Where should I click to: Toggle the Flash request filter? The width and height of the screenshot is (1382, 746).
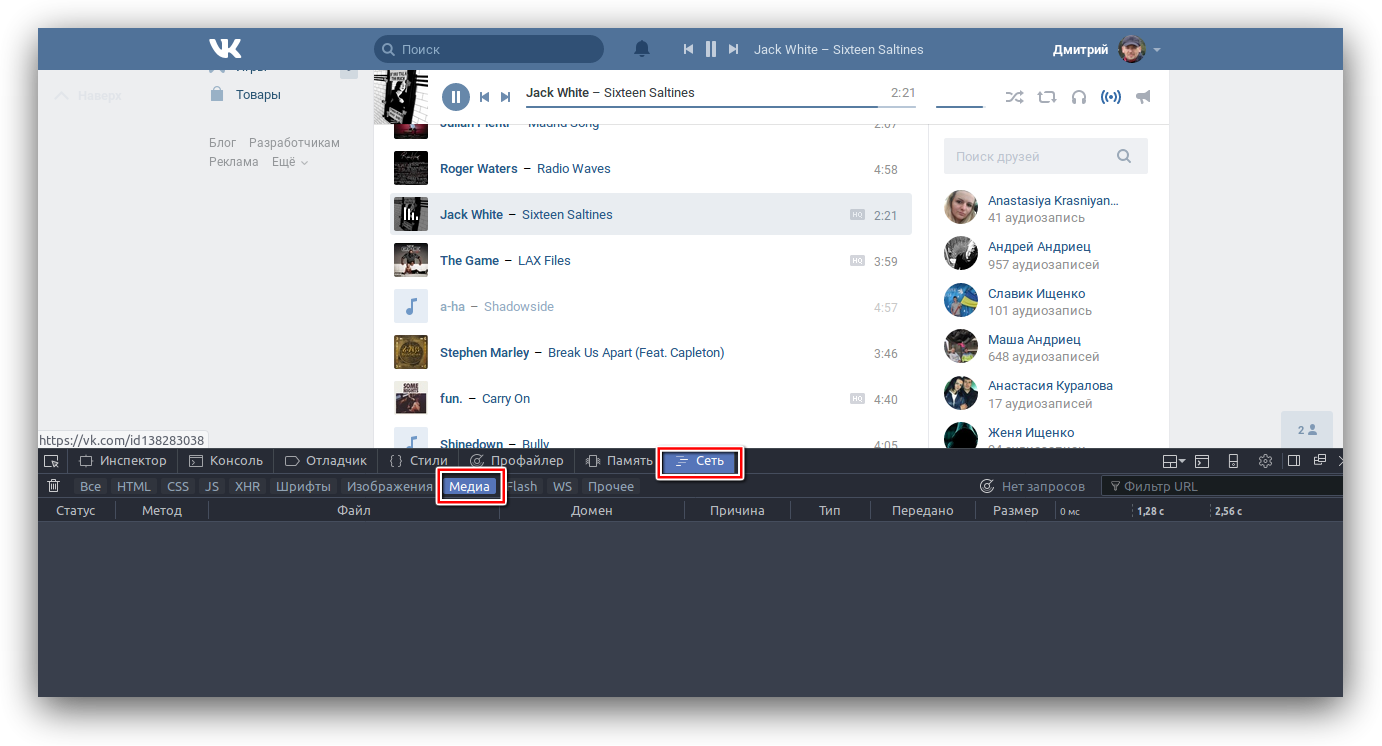522,486
